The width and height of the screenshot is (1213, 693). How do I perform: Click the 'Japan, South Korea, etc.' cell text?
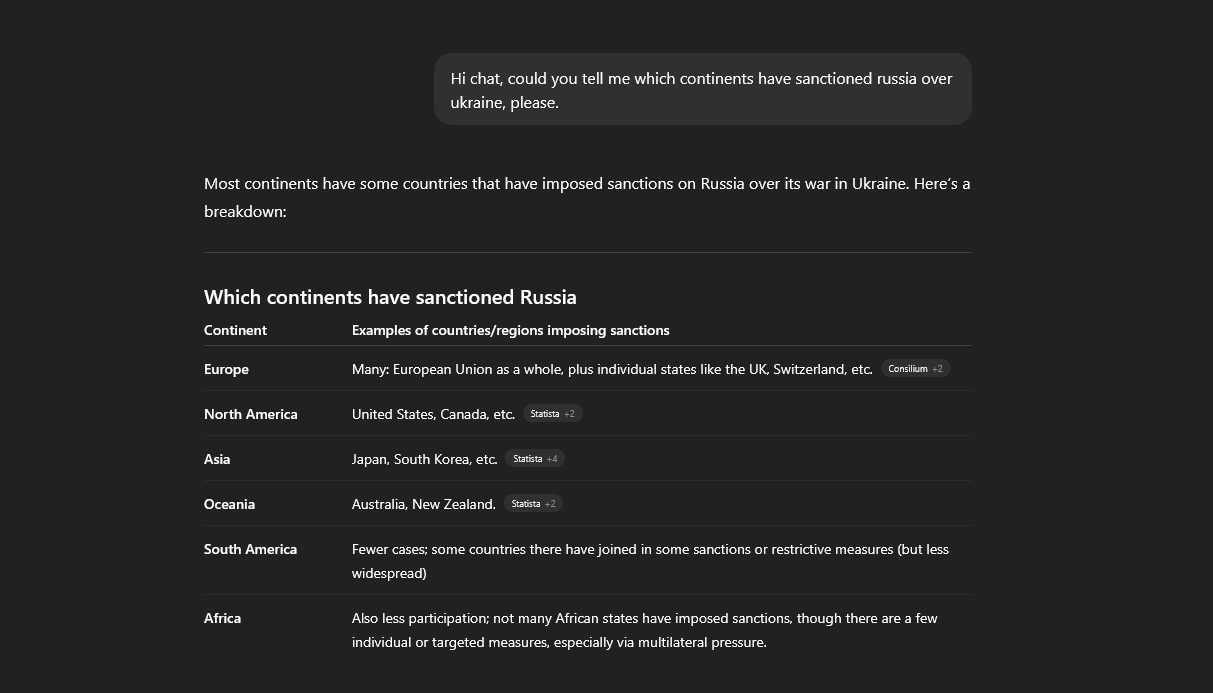pyautogui.click(x=424, y=459)
